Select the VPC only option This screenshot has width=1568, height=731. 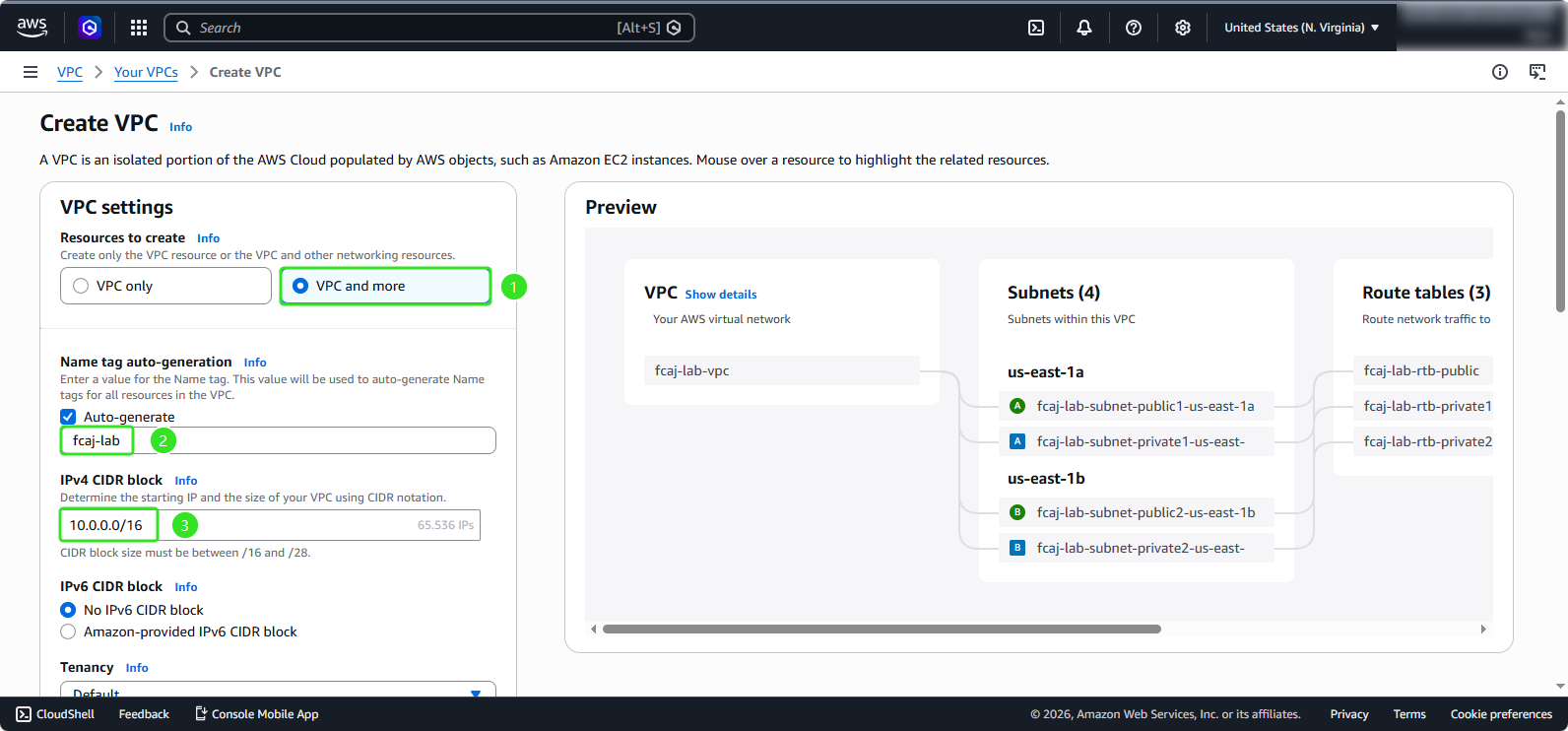pos(165,286)
